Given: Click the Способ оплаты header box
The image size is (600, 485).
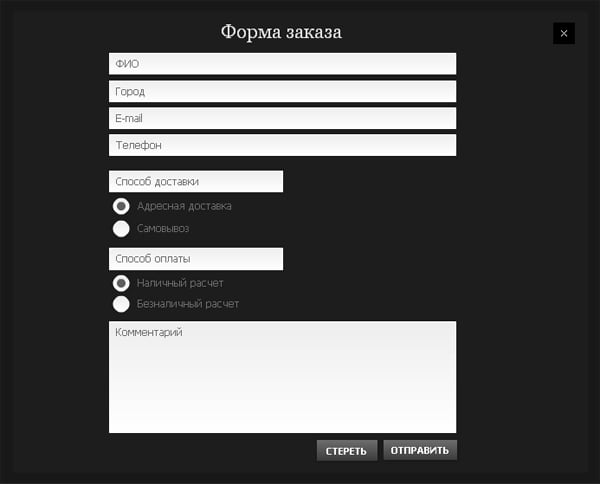Looking at the screenshot, I should (x=196, y=259).
